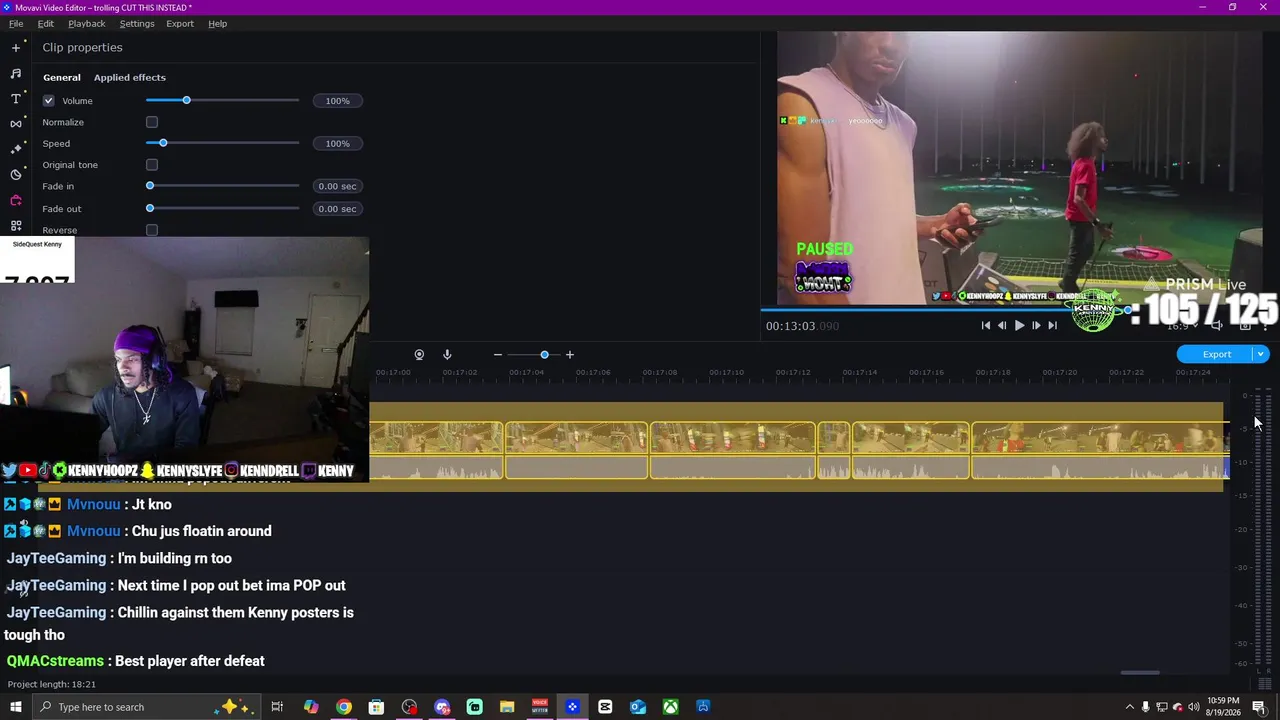Open the notification center icon

(x=1259, y=707)
